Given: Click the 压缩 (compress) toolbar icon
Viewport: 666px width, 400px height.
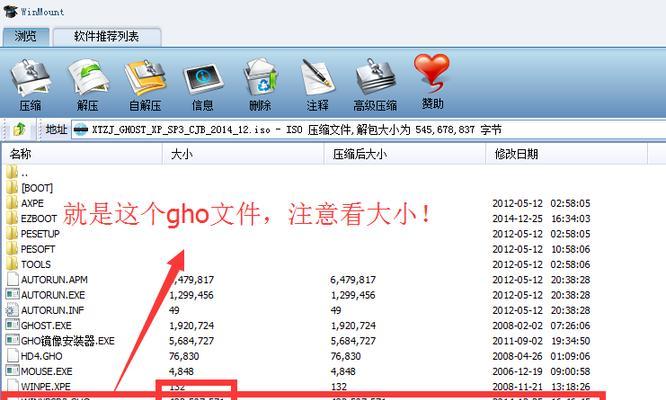Looking at the screenshot, I should coord(30,78).
